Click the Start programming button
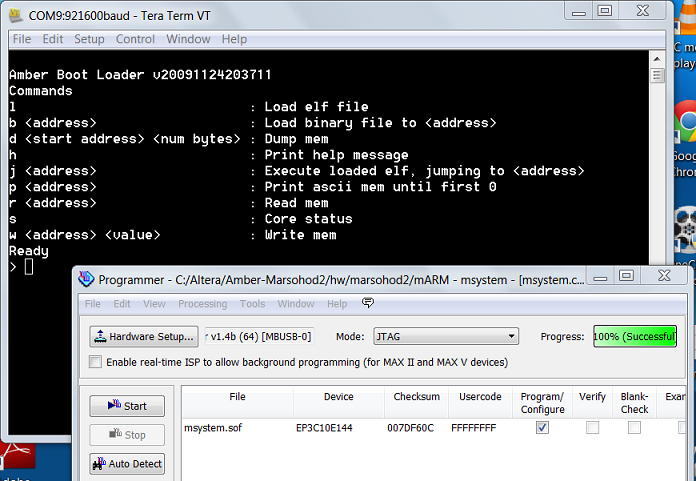 click(127, 406)
